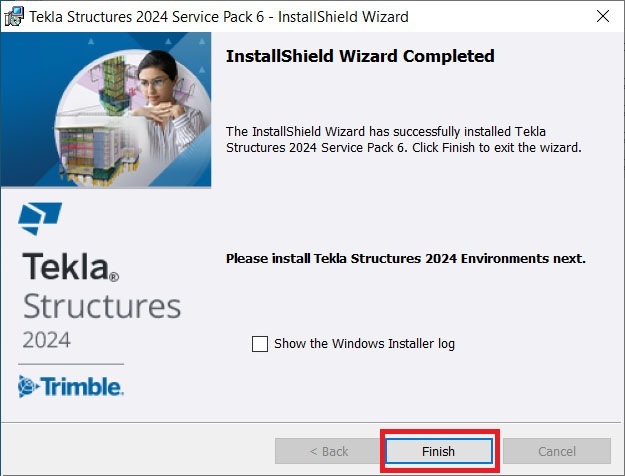Viewport: 625px width, 476px height.
Task: Click the bold "Please install Tekla Structures 2024 Environments" text
Action: pos(405,259)
